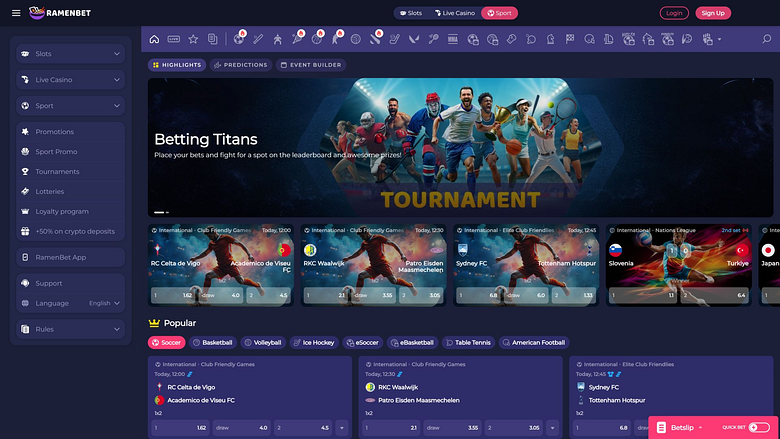Select basketball icon with flame in sports bar

point(317,39)
